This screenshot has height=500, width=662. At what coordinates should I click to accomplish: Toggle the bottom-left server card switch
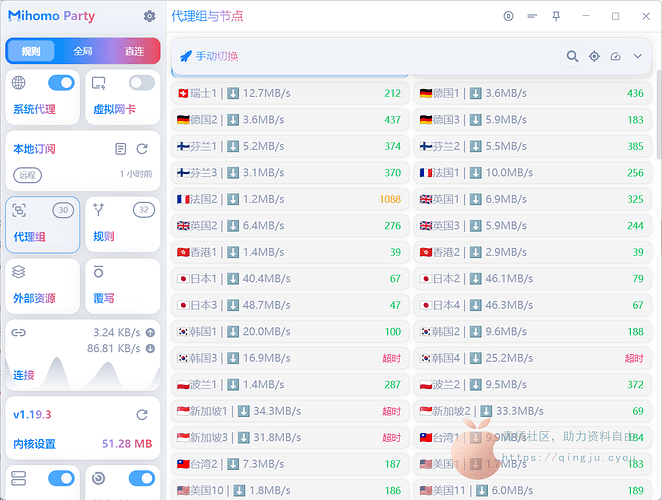coord(61,478)
